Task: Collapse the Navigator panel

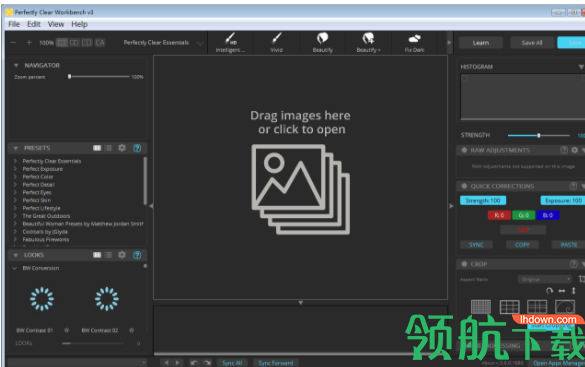Action: (16, 65)
